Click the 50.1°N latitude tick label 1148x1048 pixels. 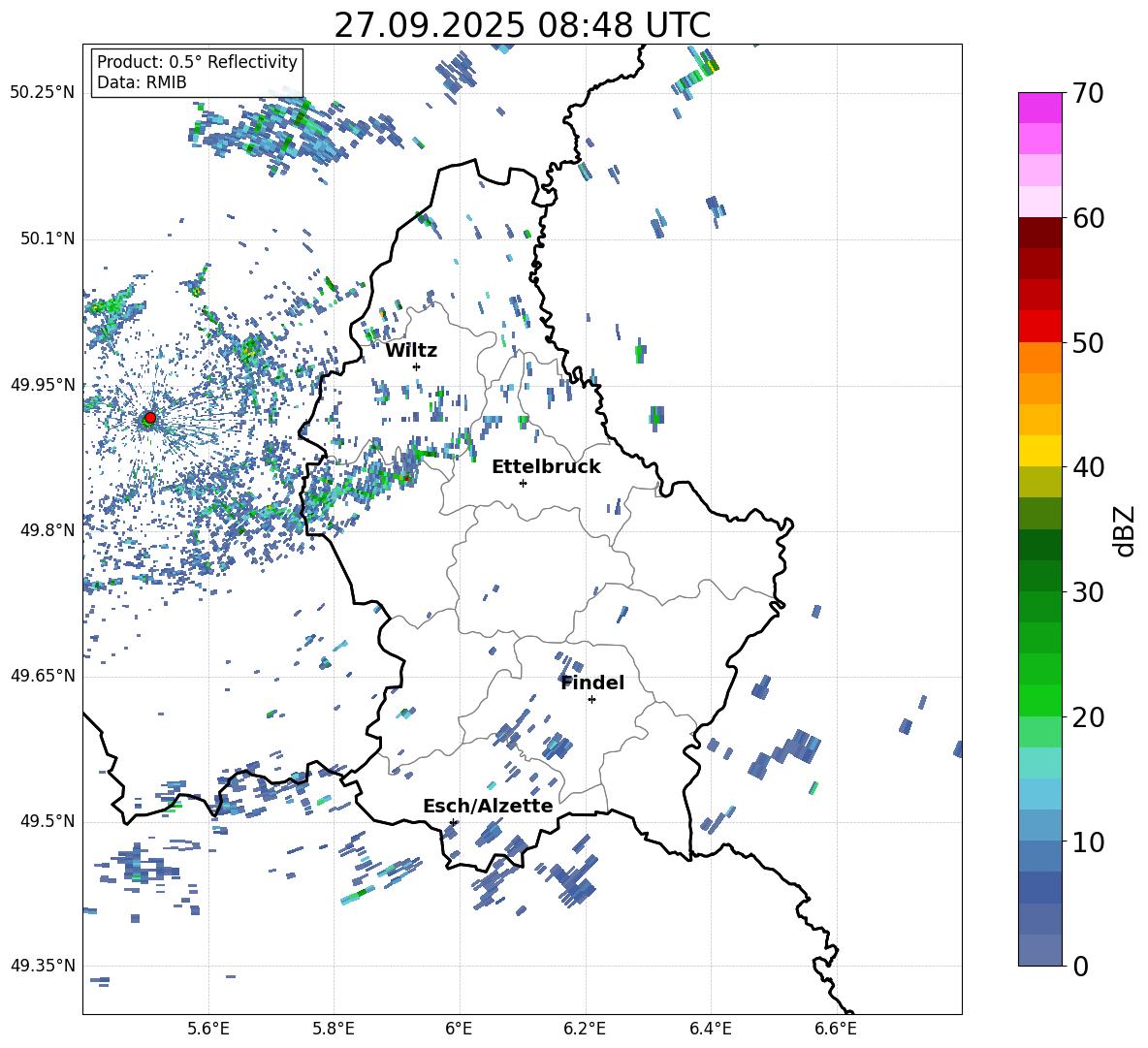pyautogui.click(x=43, y=238)
